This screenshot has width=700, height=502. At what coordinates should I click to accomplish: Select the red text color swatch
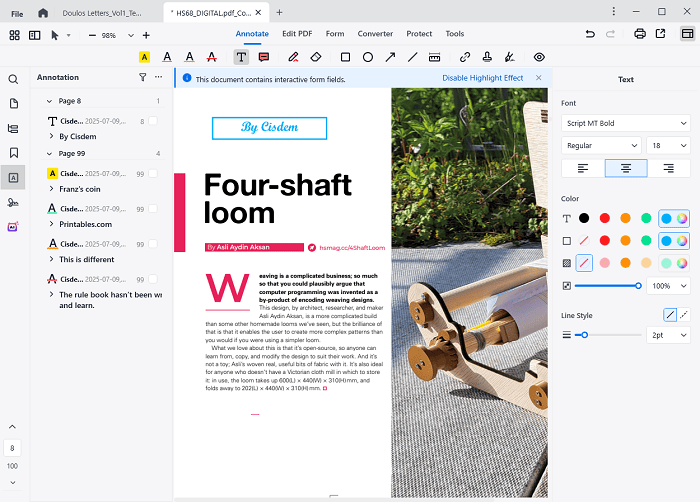point(604,218)
